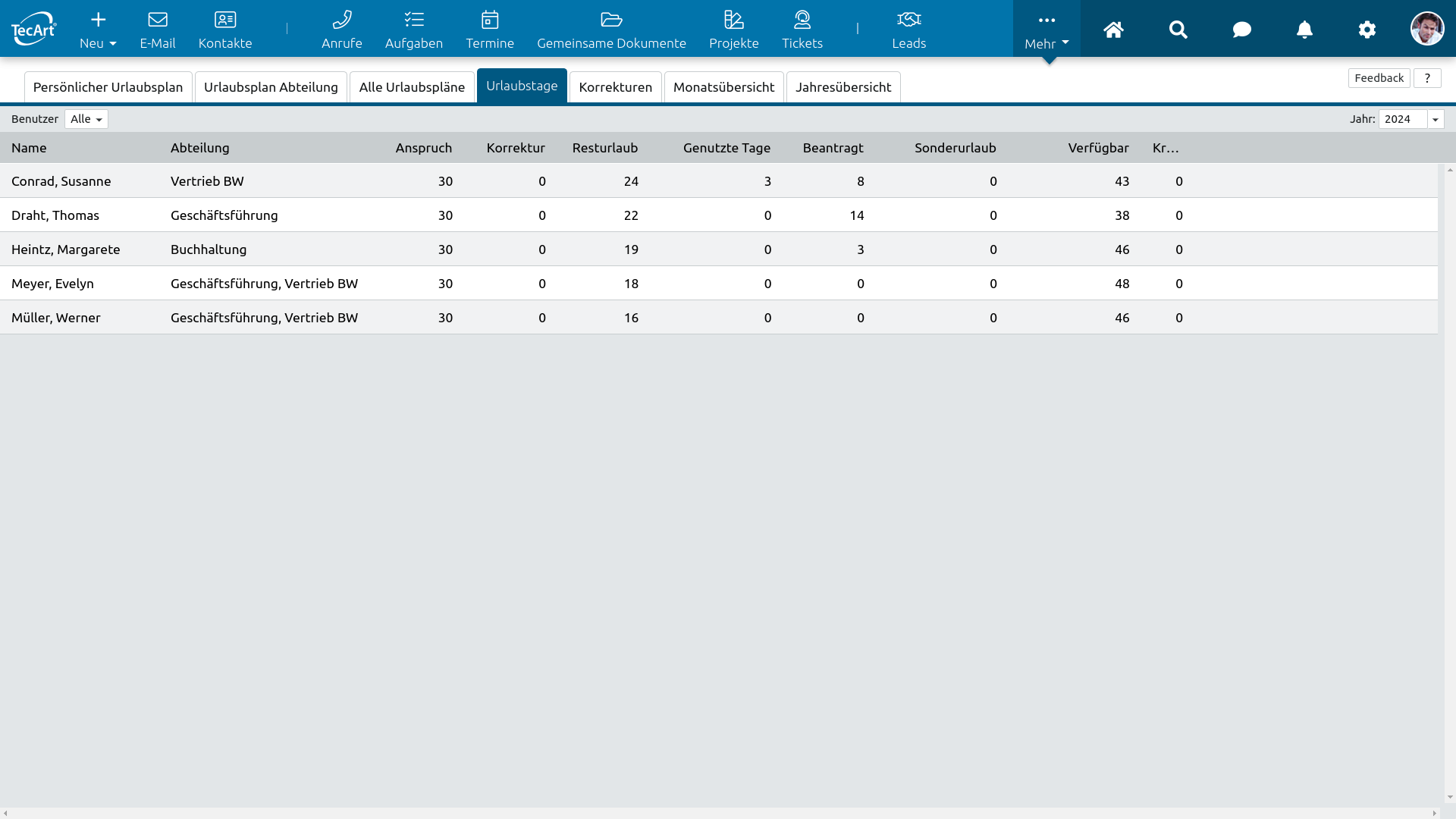Image resolution: width=1456 pixels, height=819 pixels.
Task: Switch to Monatsübersicht tab
Action: [723, 87]
